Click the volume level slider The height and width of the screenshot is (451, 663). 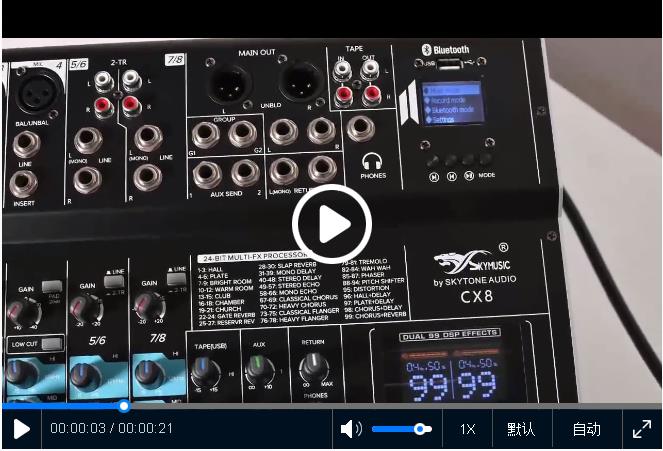(402, 429)
